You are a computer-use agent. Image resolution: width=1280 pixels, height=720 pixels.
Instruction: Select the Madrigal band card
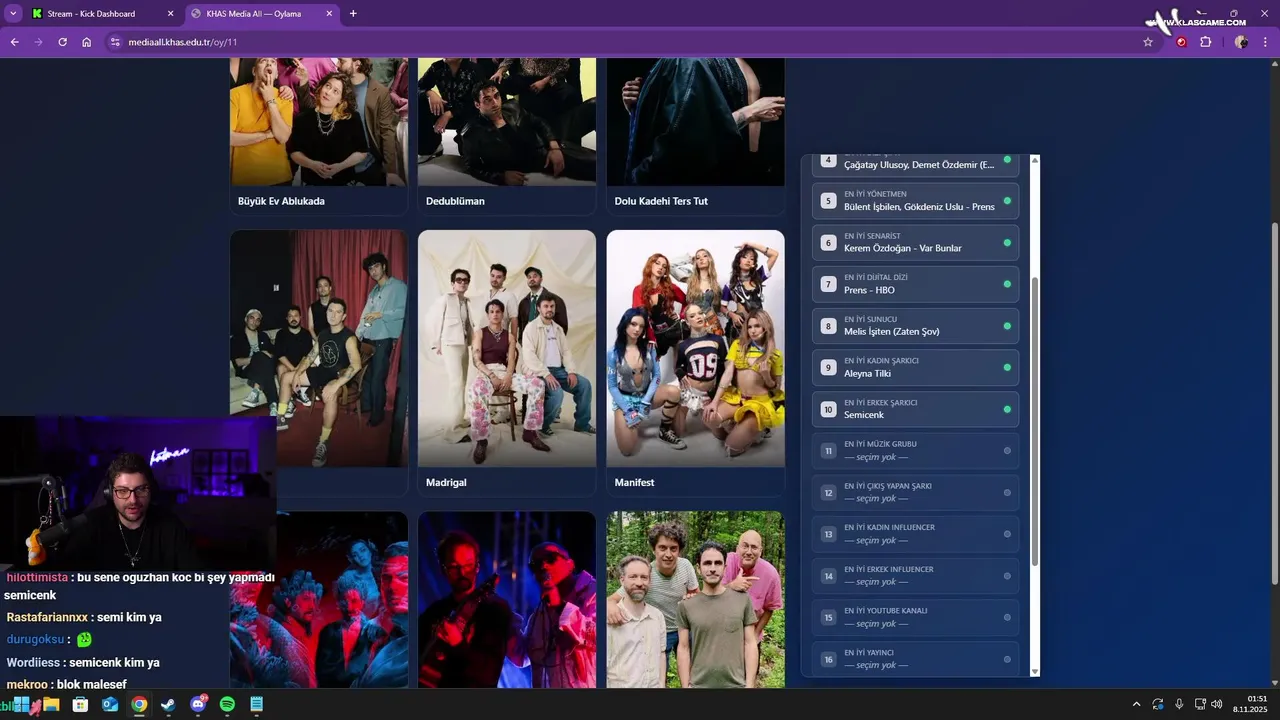507,363
